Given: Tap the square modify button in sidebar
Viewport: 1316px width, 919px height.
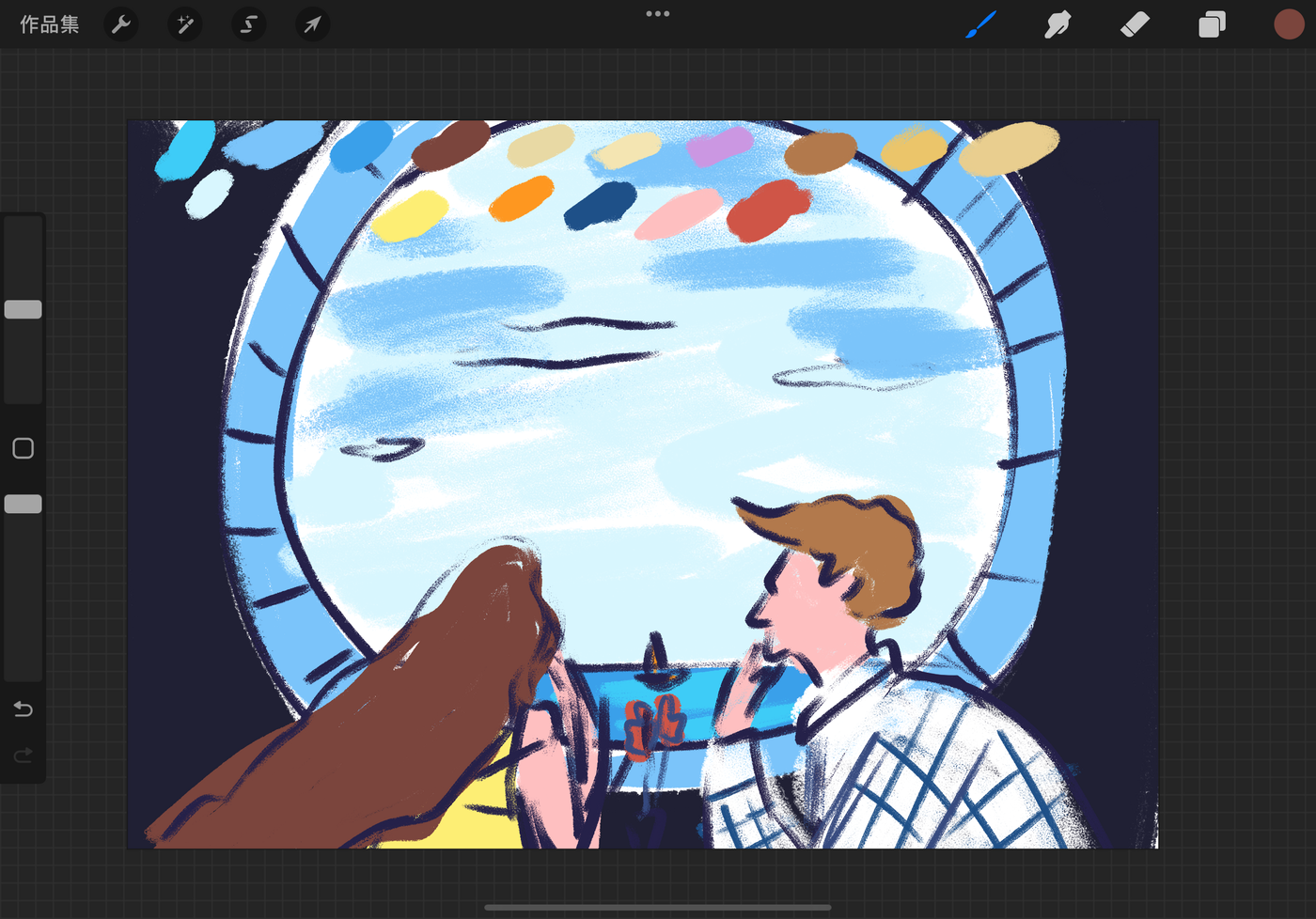Looking at the screenshot, I should tap(23, 448).
